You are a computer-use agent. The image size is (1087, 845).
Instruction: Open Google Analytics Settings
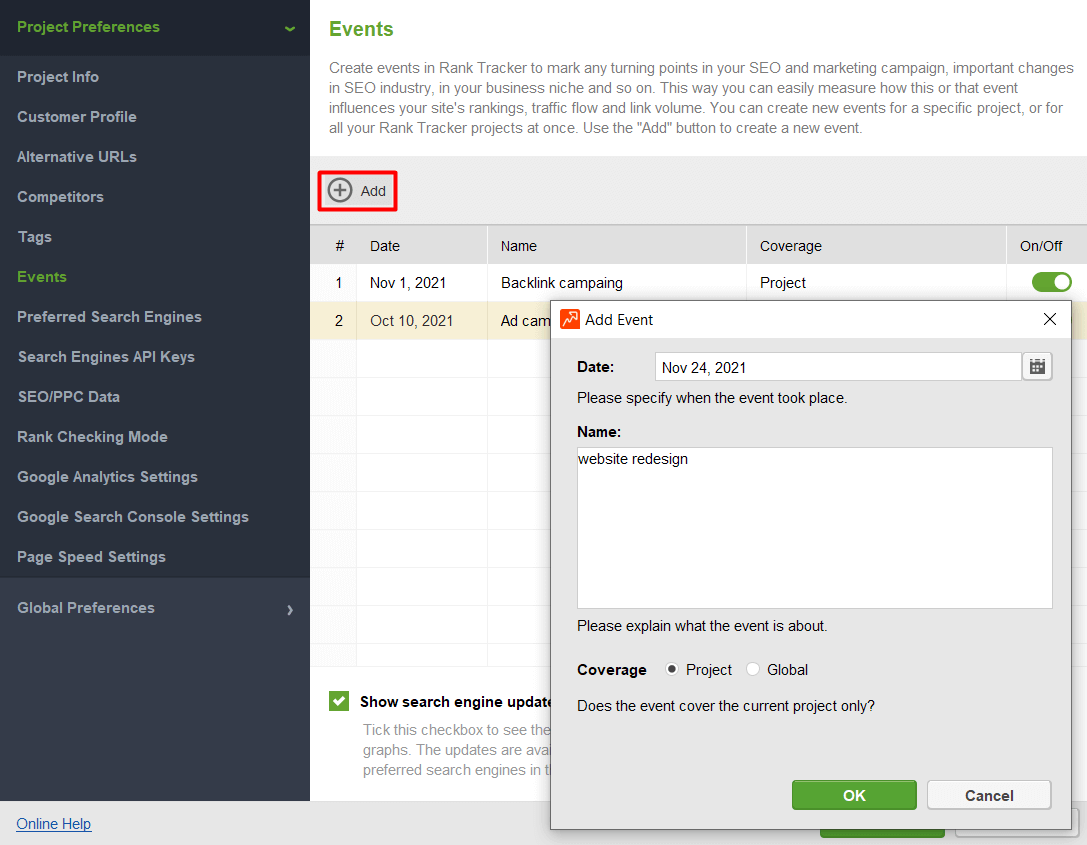point(107,477)
